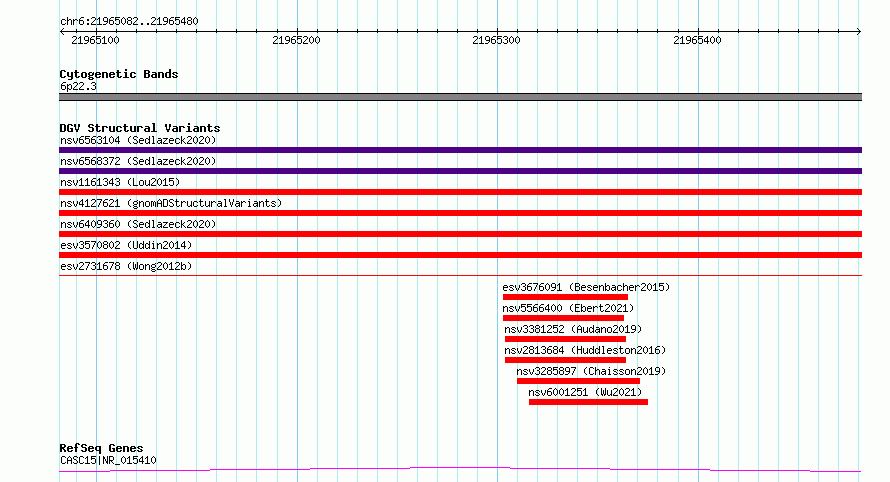The image size is (890, 482).
Task: Open the RefSeq Genes track title
Action: tap(102, 448)
